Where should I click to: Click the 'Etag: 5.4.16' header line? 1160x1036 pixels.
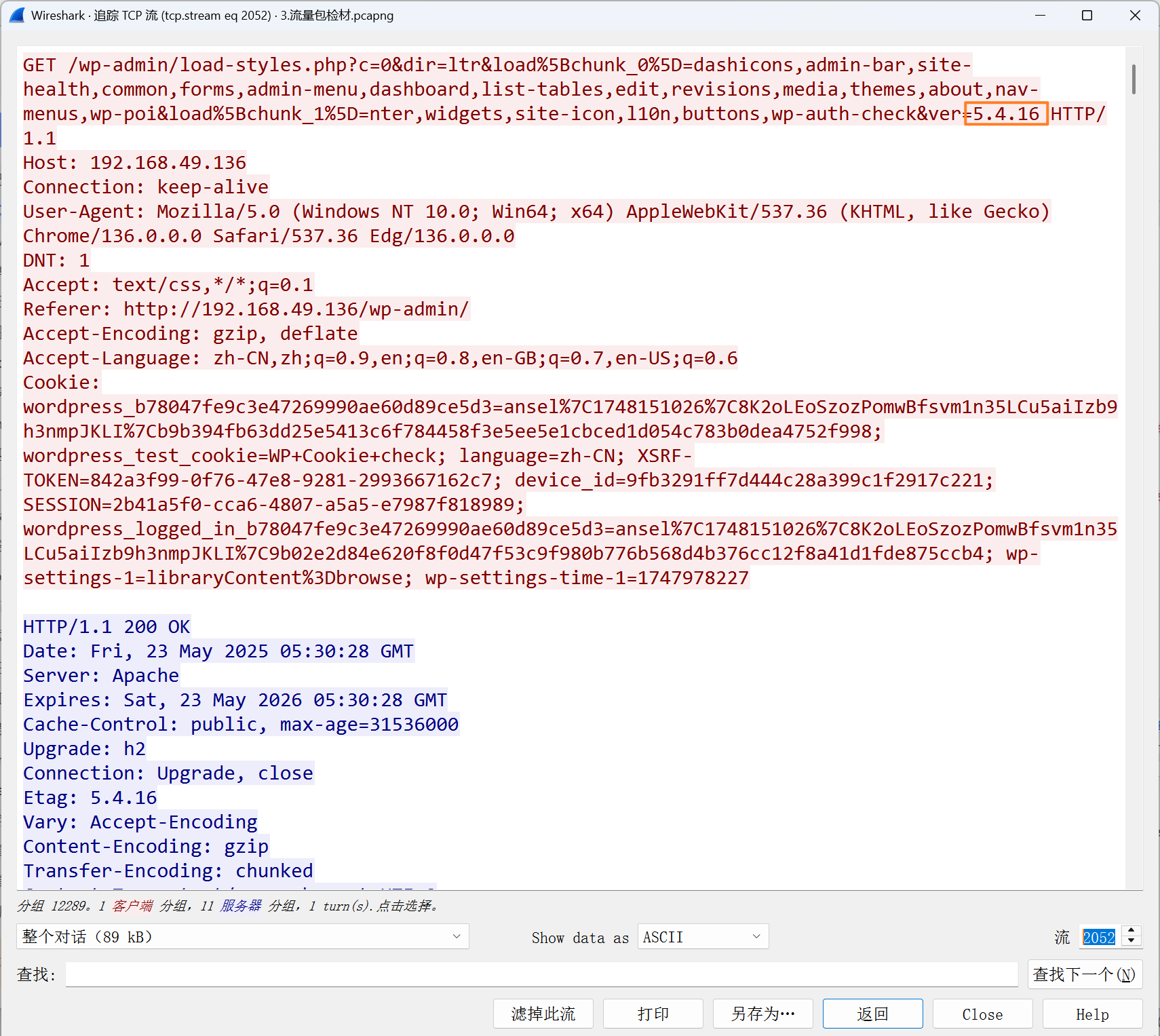pyautogui.click(x=90, y=798)
